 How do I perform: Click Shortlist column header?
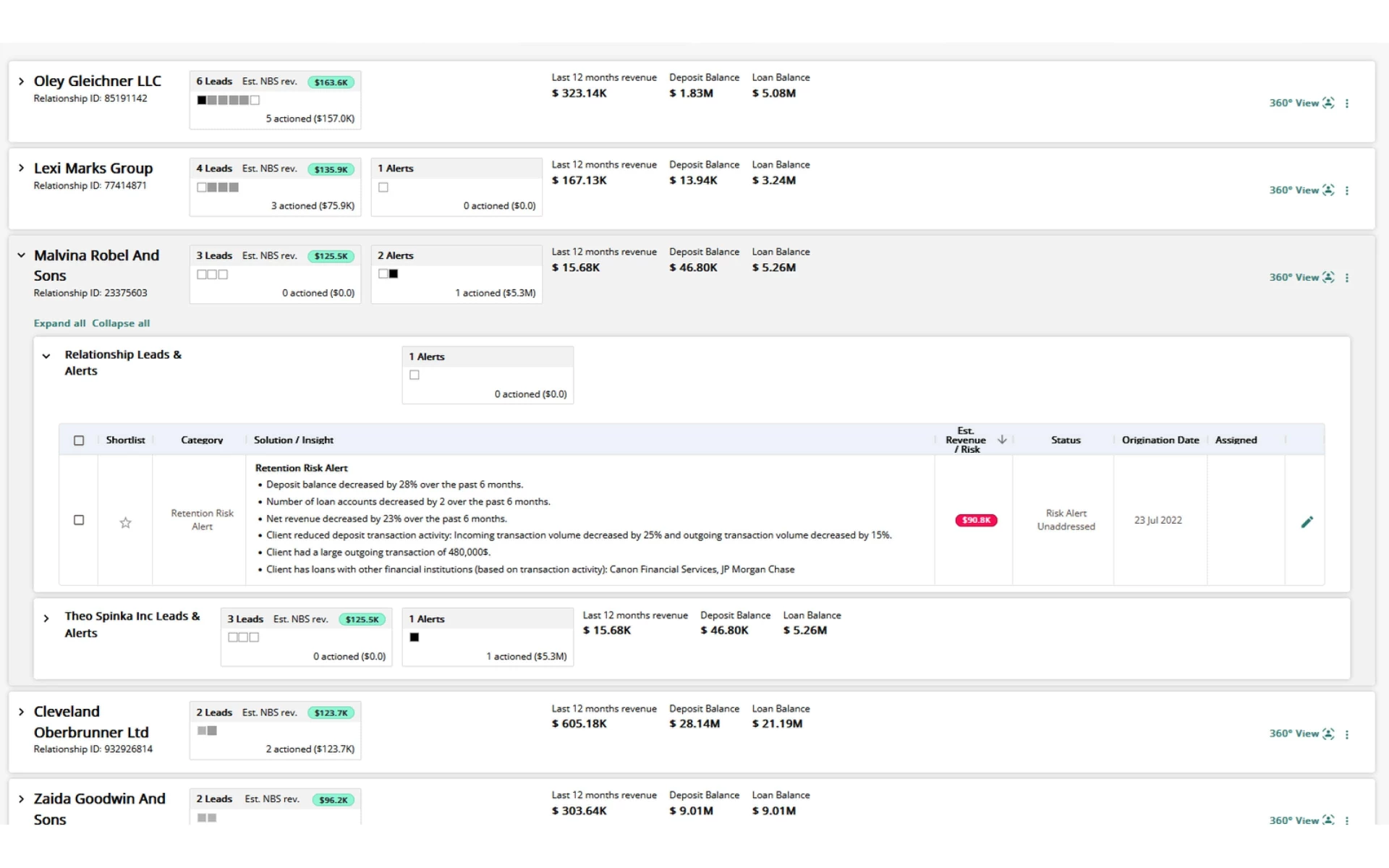pyautogui.click(x=125, y=440)
